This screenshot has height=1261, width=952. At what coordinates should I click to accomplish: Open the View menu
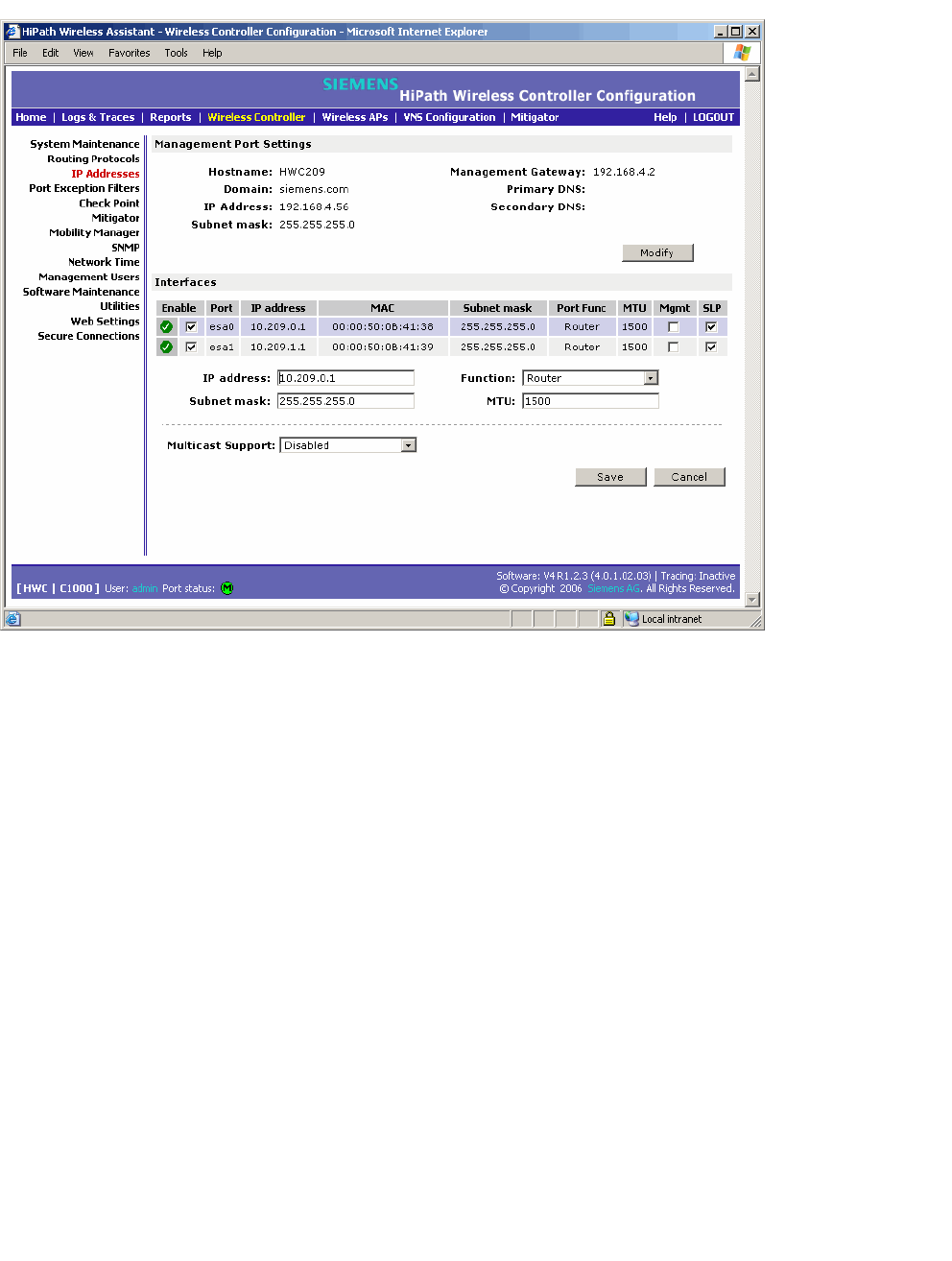(83, 54)
